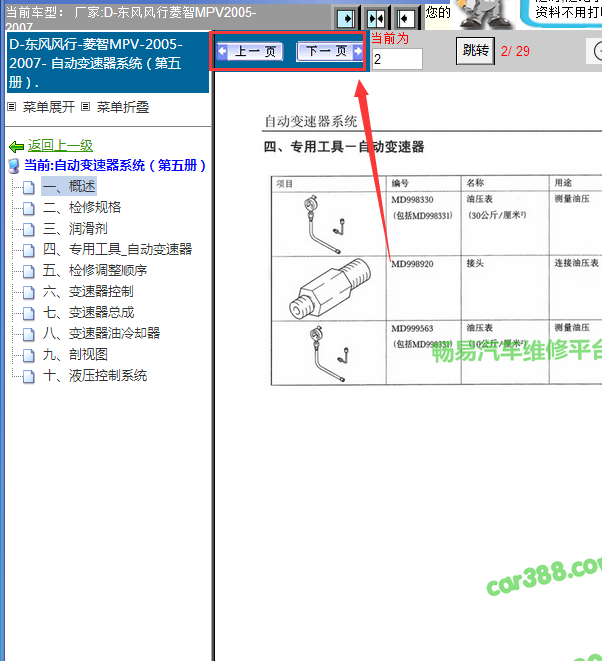Click the cartoon mascot image in banner
The height and width of the screenshot is (661, 602).
pyautogui.click(x=484, y=14)
